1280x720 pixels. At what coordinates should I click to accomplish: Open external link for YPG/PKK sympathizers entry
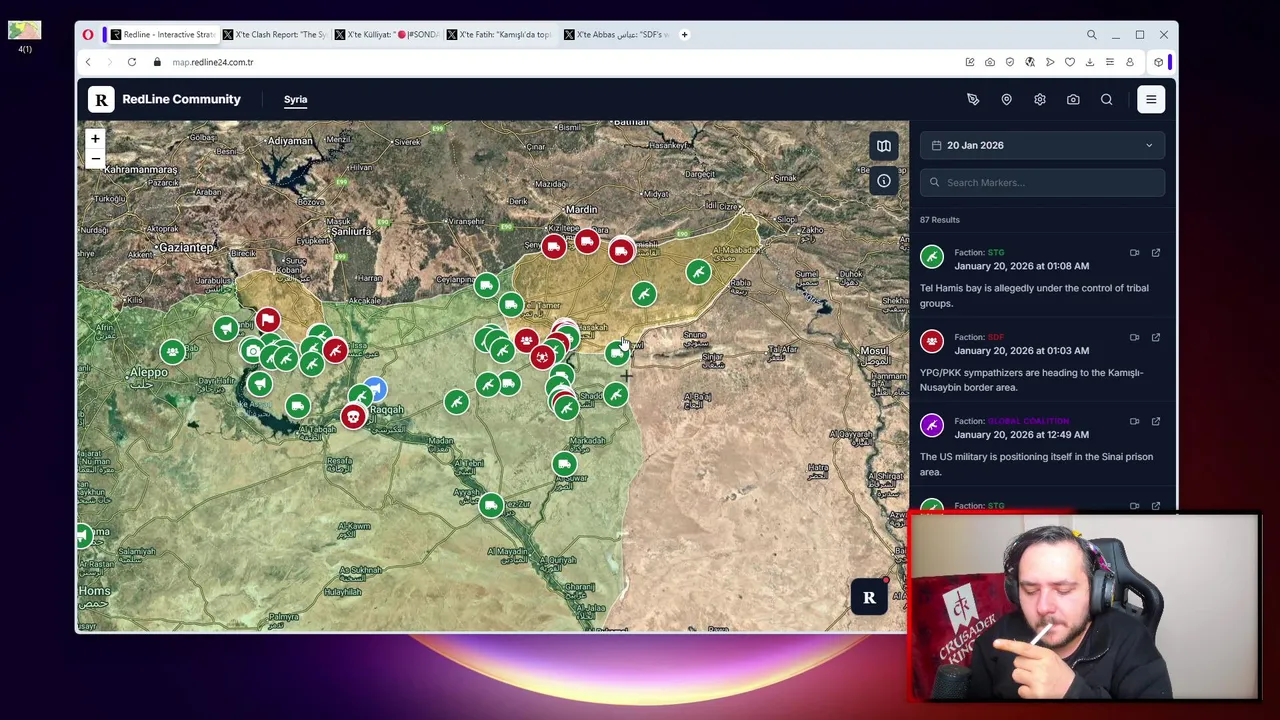coord(1155,337)
